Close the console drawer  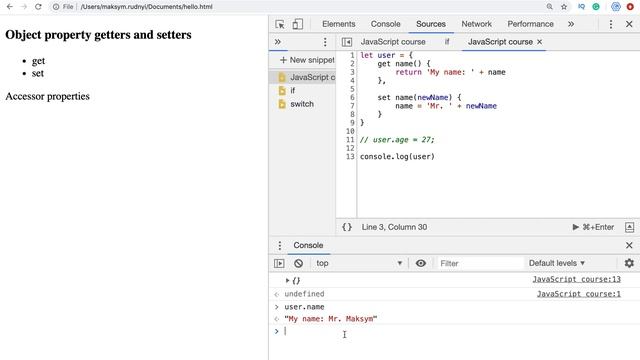(x=629, y=245)
